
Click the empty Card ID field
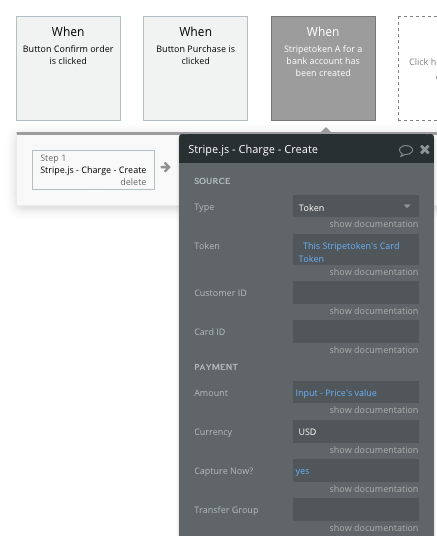tap(356, 332)
